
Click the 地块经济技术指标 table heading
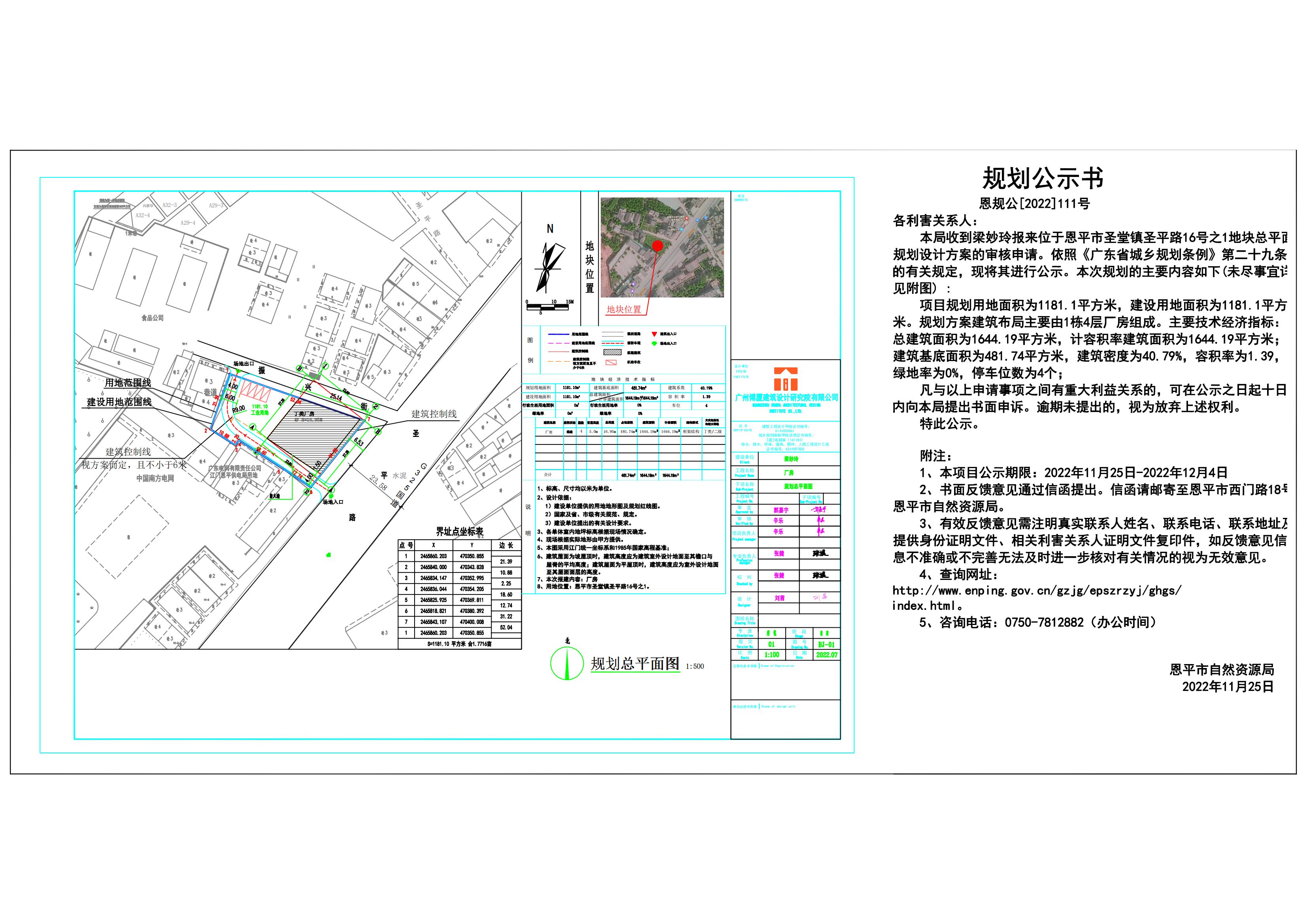[x=623, y=380]
